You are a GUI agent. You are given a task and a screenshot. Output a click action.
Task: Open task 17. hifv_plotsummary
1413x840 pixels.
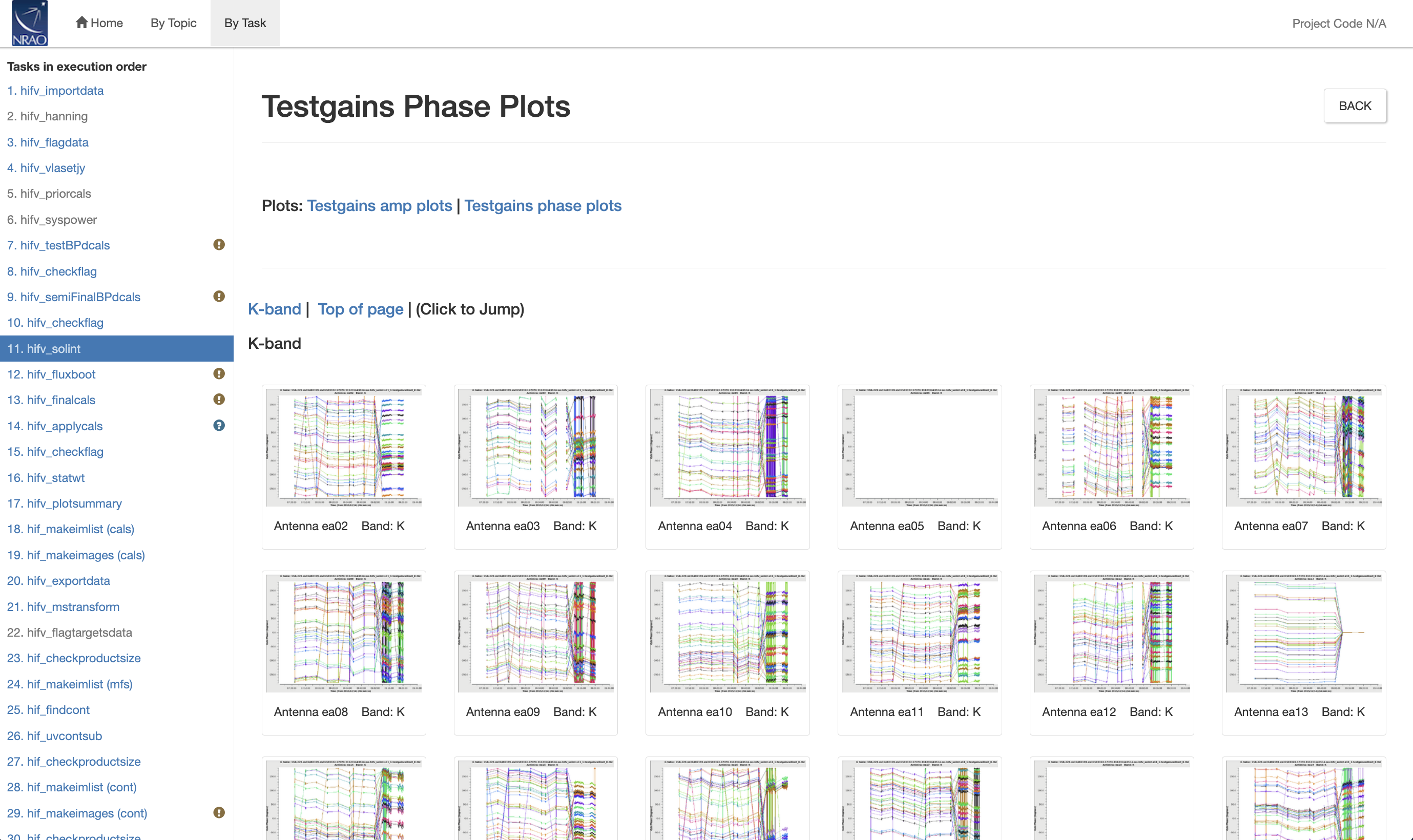point(64,503)
